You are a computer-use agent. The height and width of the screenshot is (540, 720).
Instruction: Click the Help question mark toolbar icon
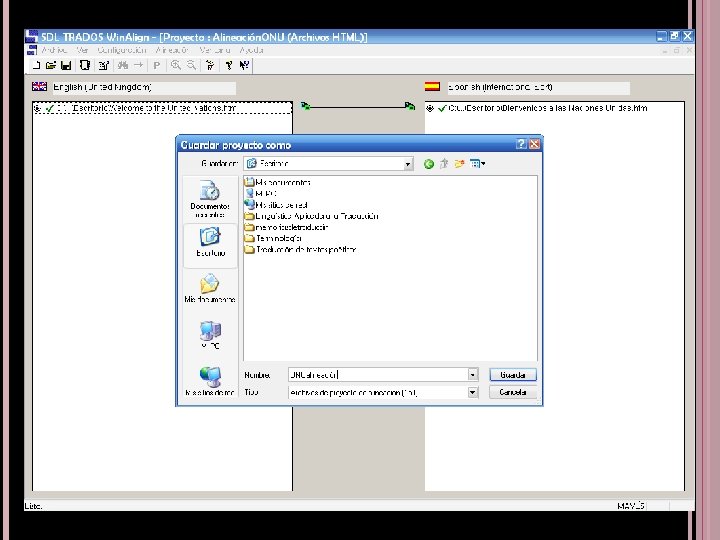pyautogui.click(x=229, y=65)
